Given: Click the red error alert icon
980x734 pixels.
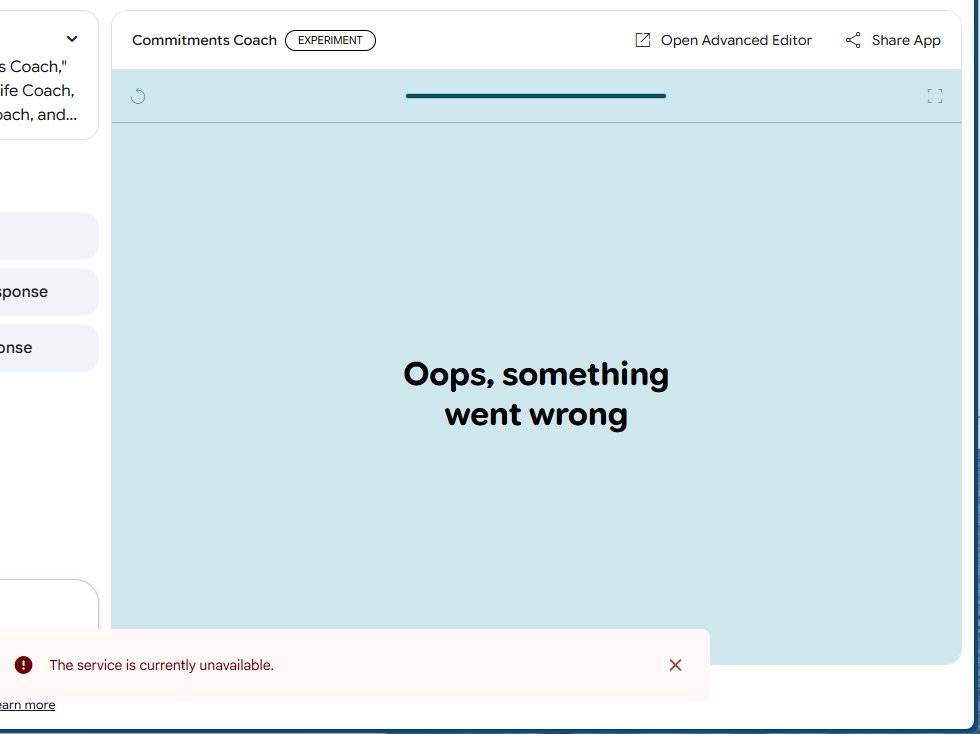Looking at the screenshot, I should pyautogui.click(x=23, y=665).
